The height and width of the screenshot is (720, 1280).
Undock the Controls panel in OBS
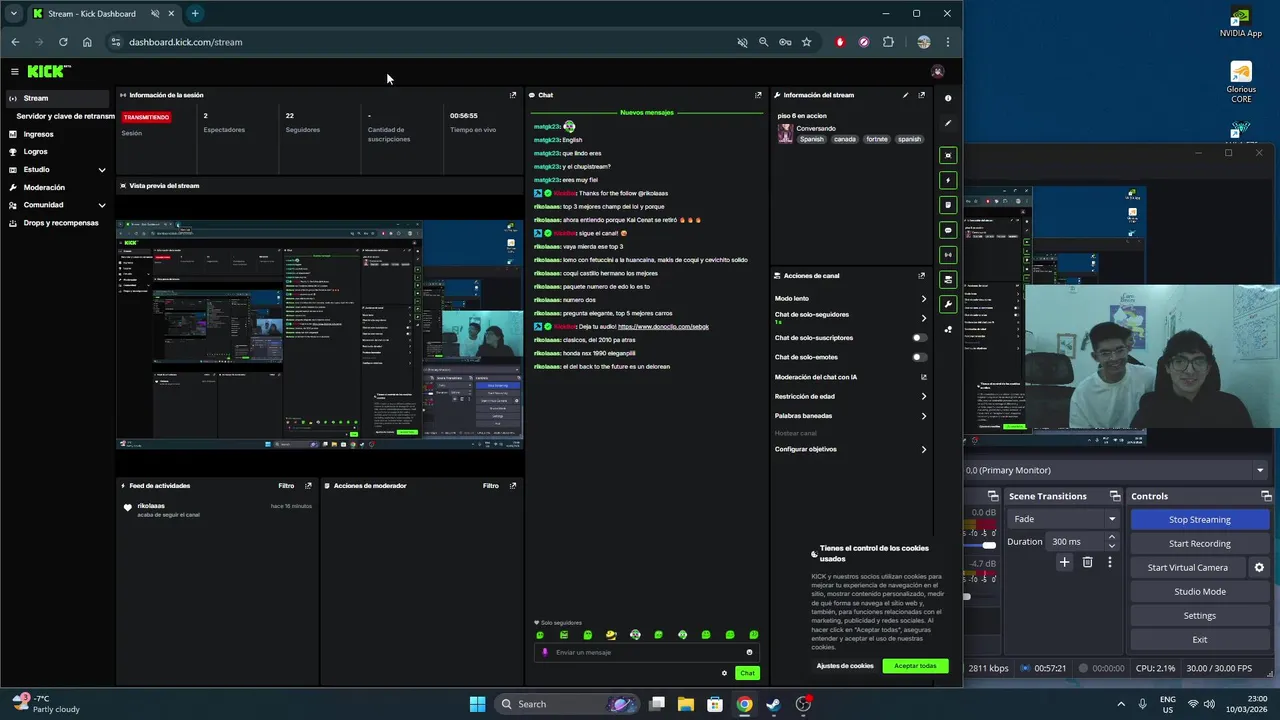[x=1267, y=496]
